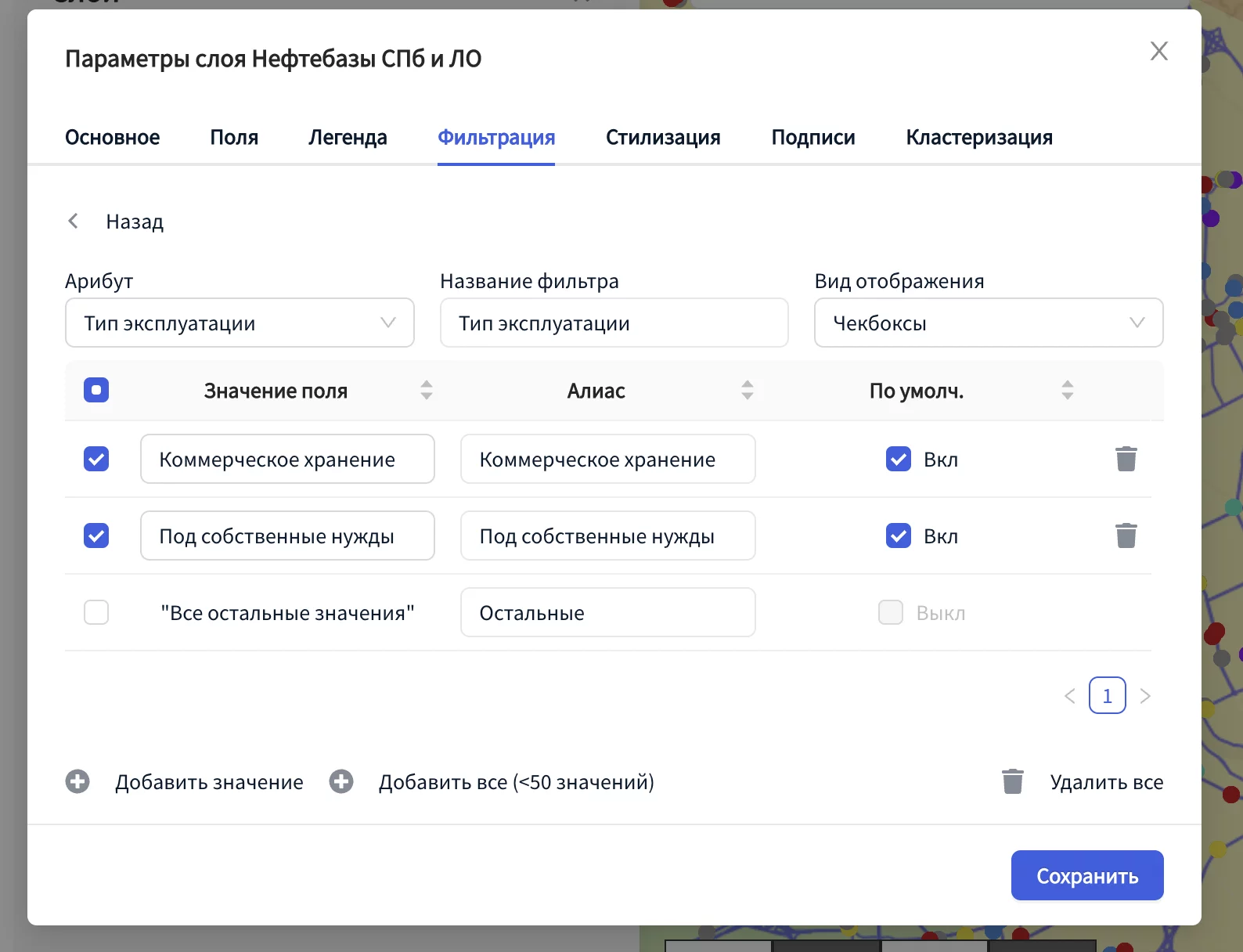Delete the Коммерческое хранение row with trash icon
1243x952 pixels.
(x=1126, y=459)
